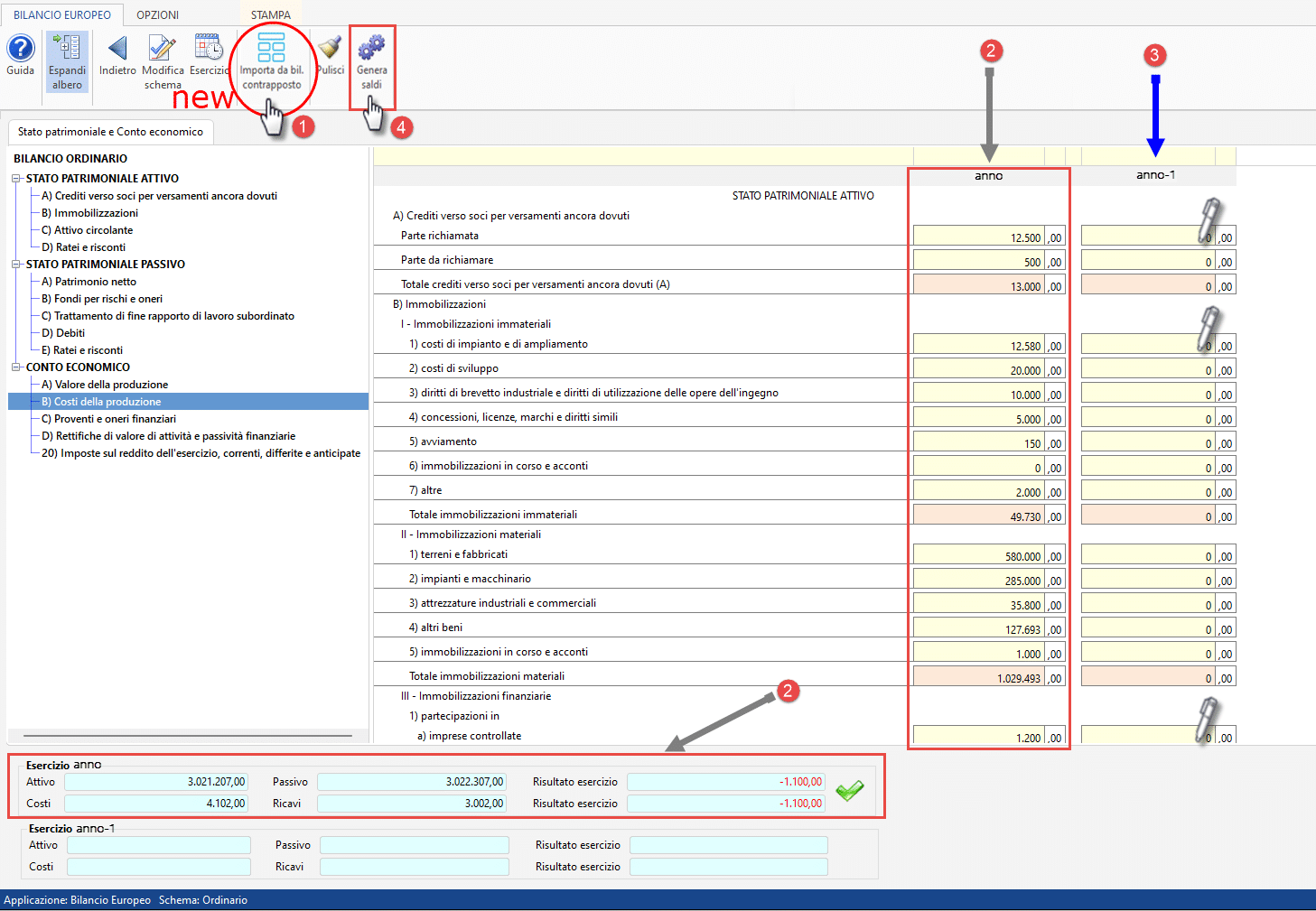Open the Guida help icon
1316x911 pixels.
(20, 55)
